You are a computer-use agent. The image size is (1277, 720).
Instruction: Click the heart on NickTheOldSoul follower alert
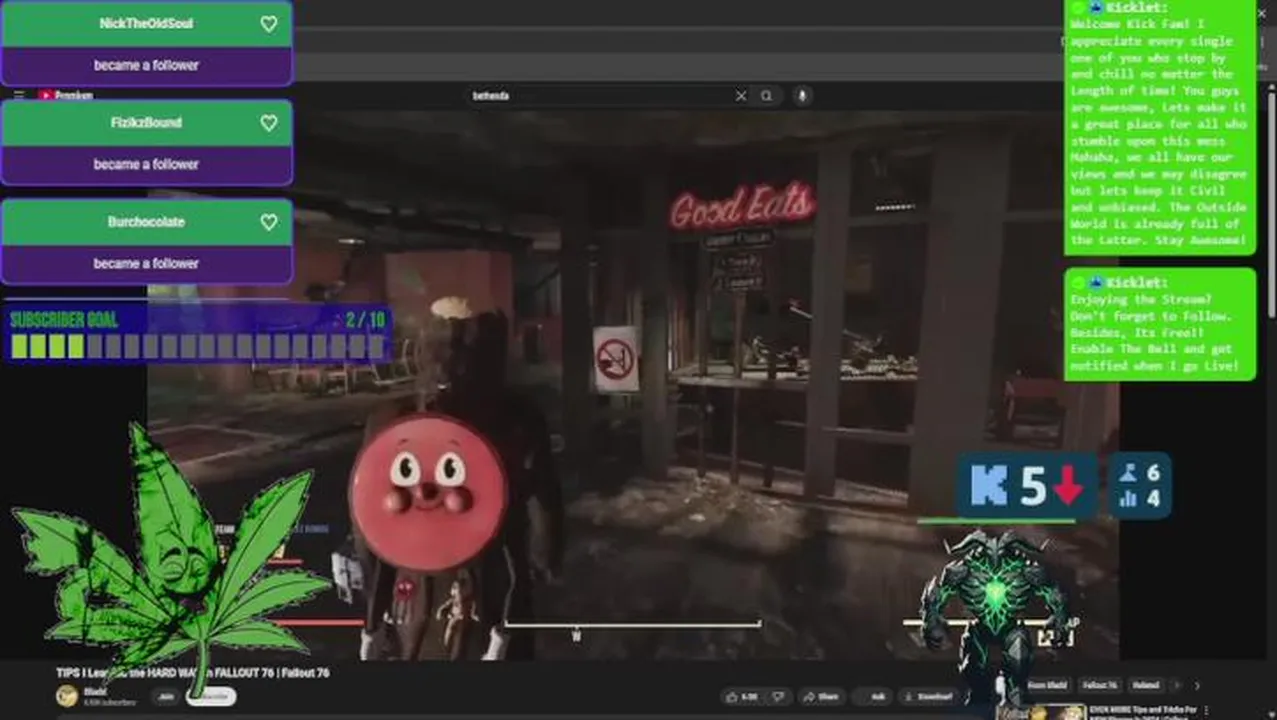[269, 24]
